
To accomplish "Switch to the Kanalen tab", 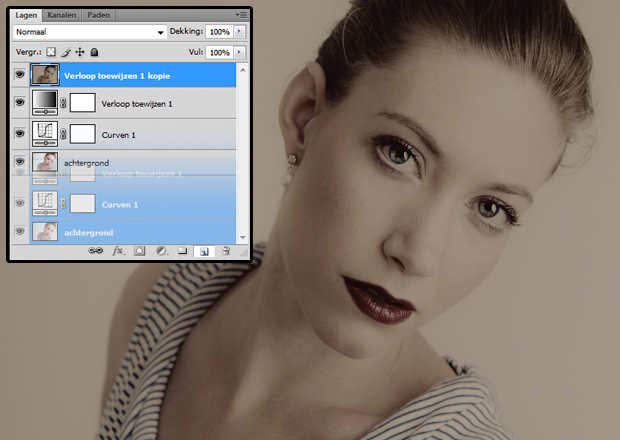I will click(x=62, y=15).
